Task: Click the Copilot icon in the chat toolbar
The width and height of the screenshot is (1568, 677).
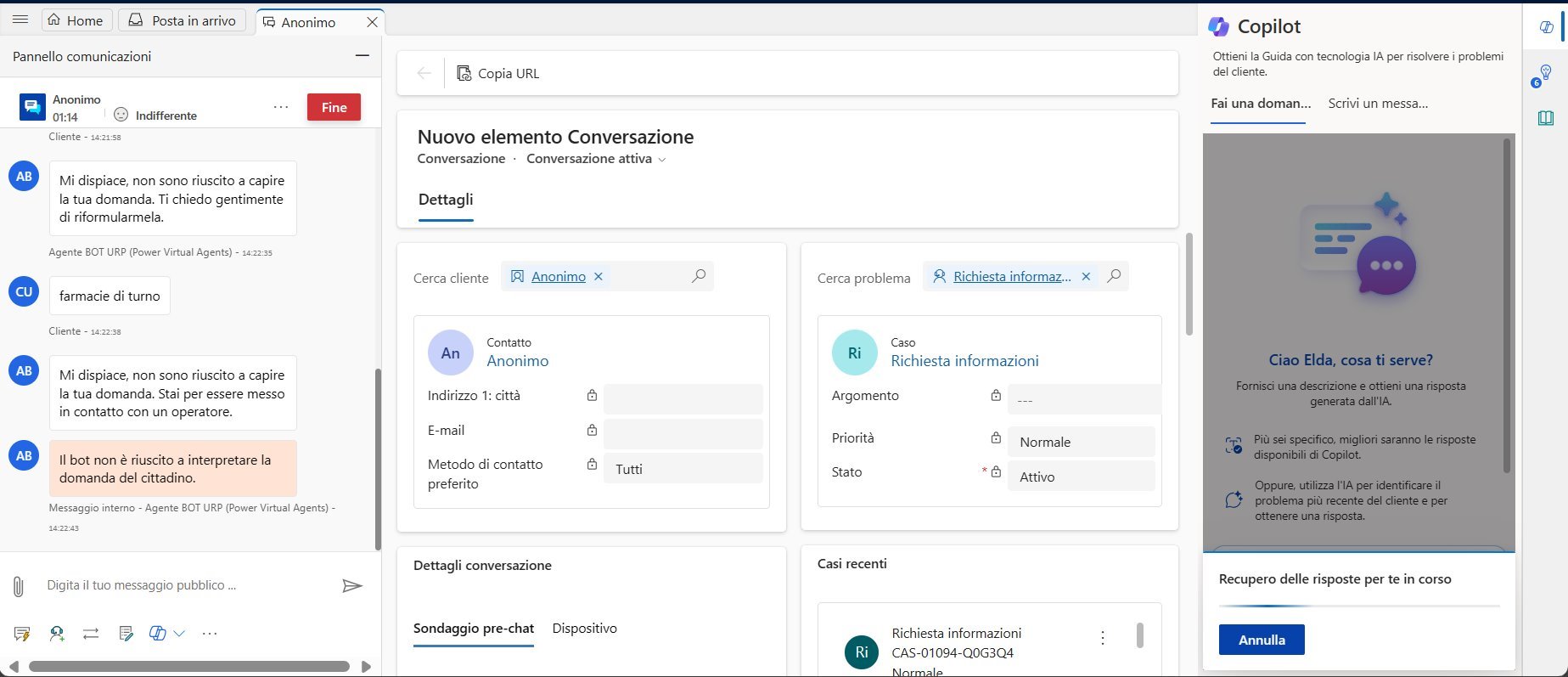Action: pos(158,633)
